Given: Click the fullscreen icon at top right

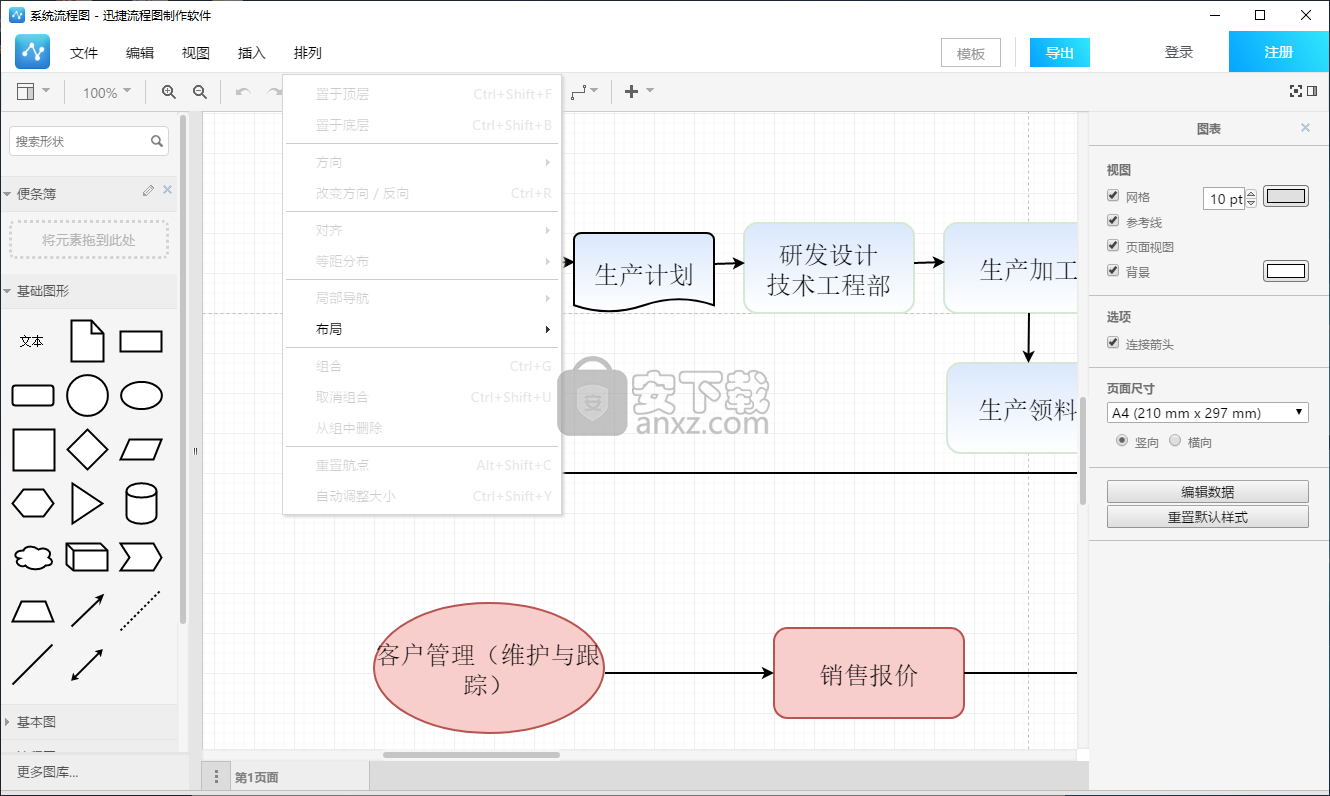Looking at the screenshot, I should (x=1296, y=91).
